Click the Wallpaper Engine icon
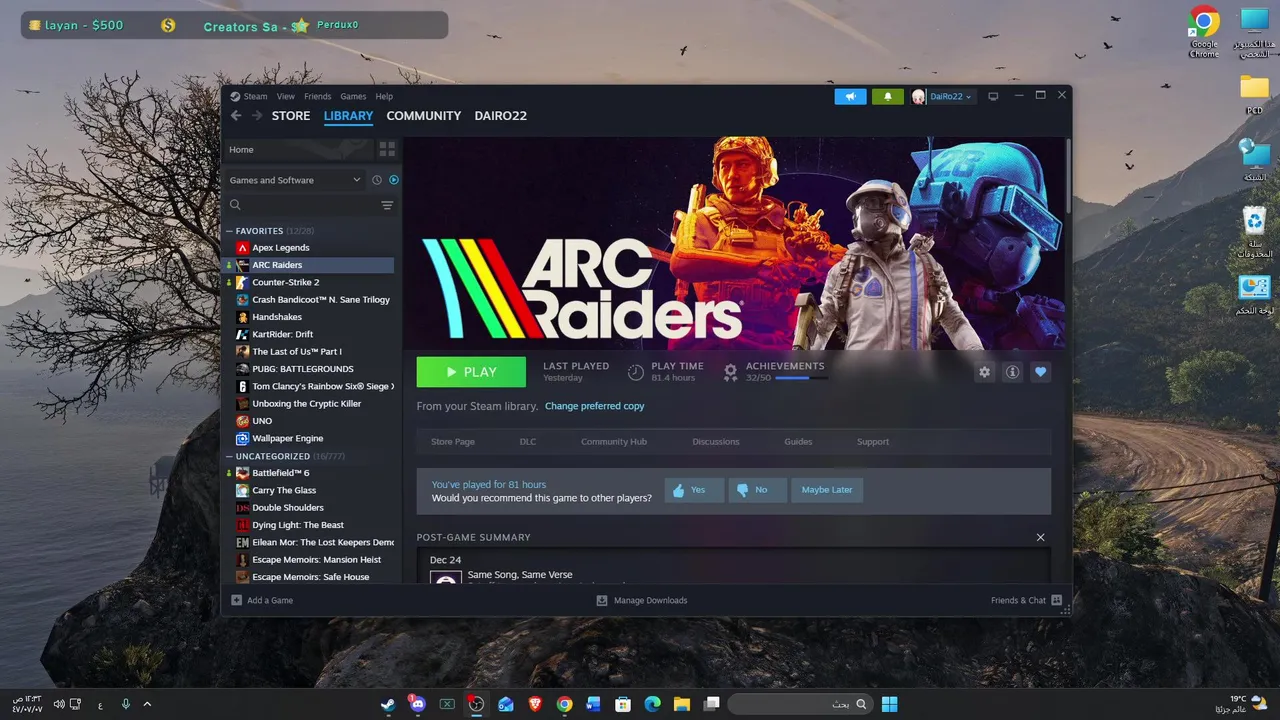Screen dimensions: 1280x720 tap(242, 438)
